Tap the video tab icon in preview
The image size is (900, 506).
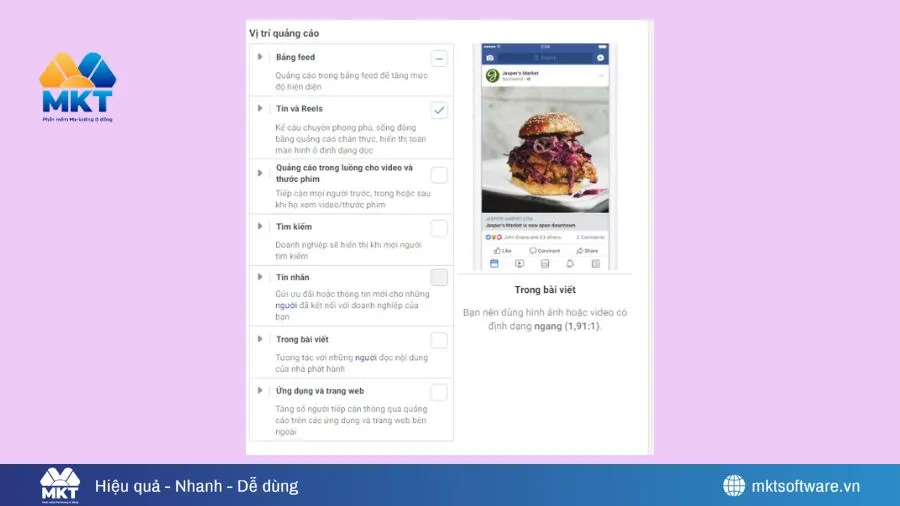pyautogui.click(x=519, y=264)
